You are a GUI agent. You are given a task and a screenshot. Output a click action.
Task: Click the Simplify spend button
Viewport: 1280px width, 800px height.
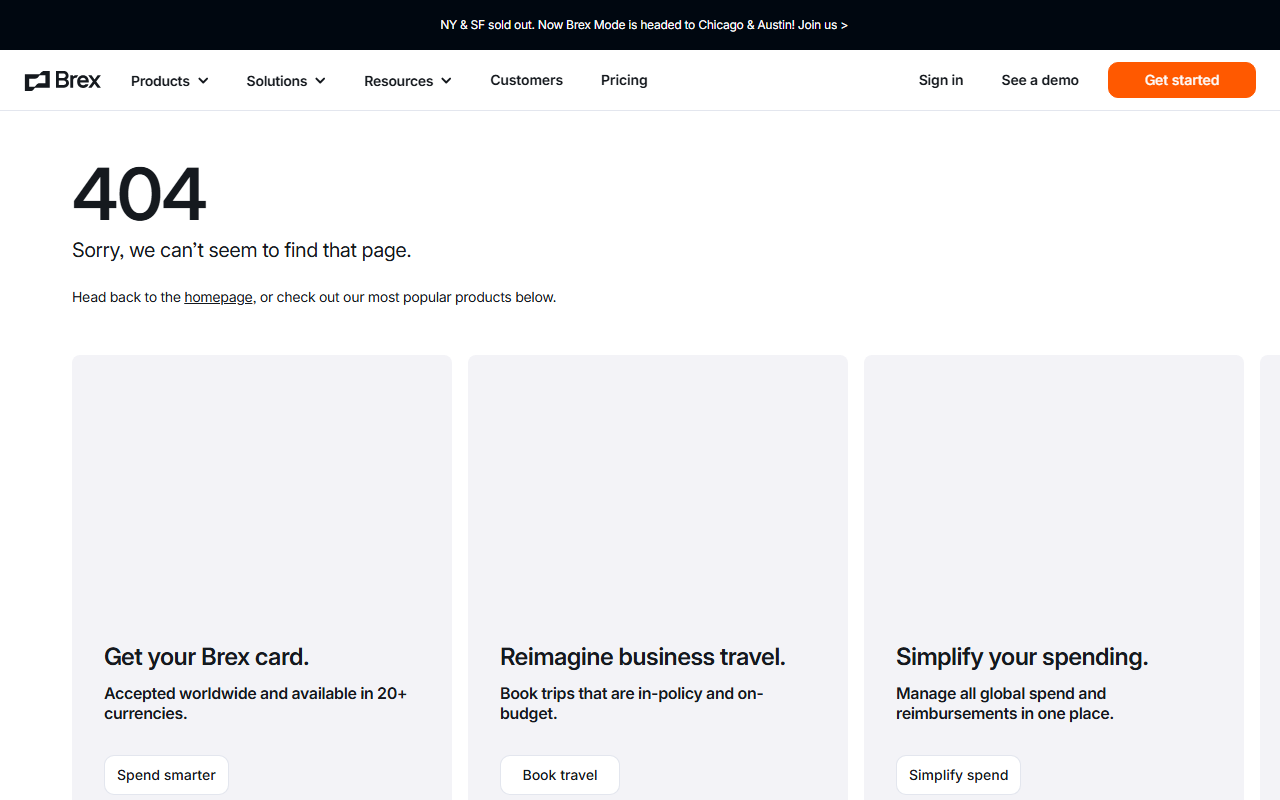point(958,775)
